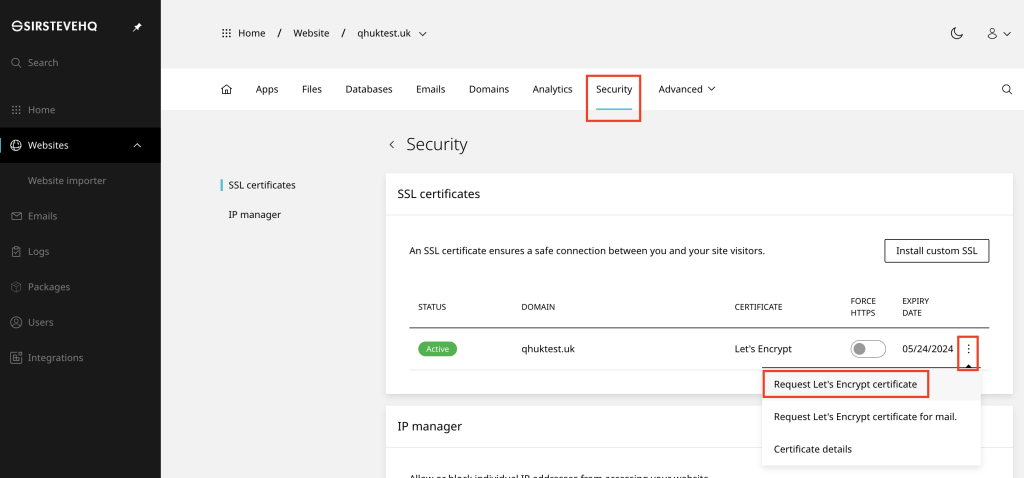The height and width of the screenshot is (478, 1024).
Task: Click the Users person icon in sidebar
Action: (x=16, y=322)
